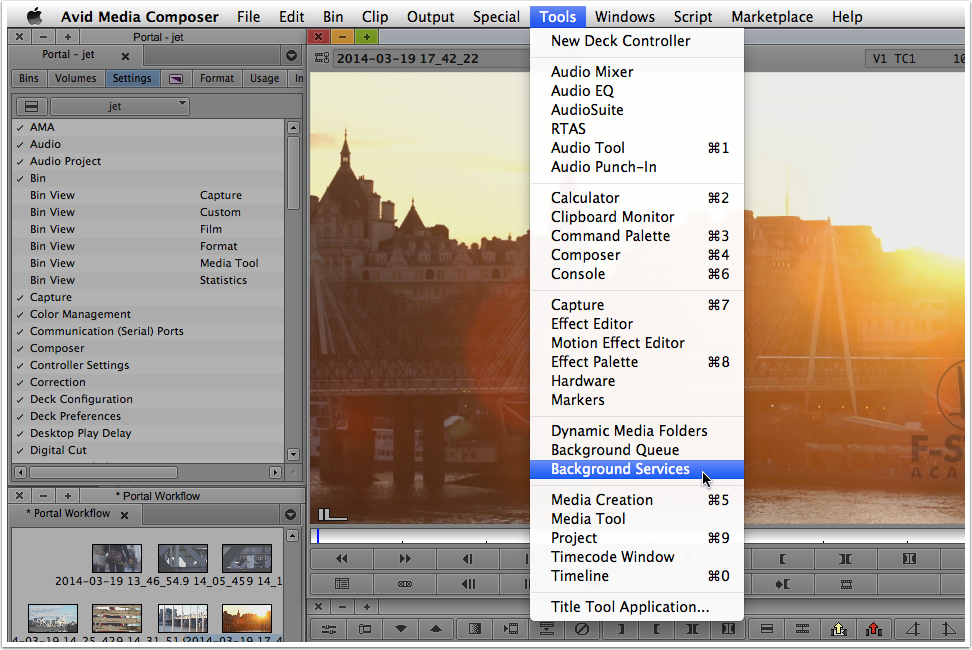Image resolution: width=972 pixels, height=650 pixels.
Task: Open the Apple menu
Action: (35, 16)
